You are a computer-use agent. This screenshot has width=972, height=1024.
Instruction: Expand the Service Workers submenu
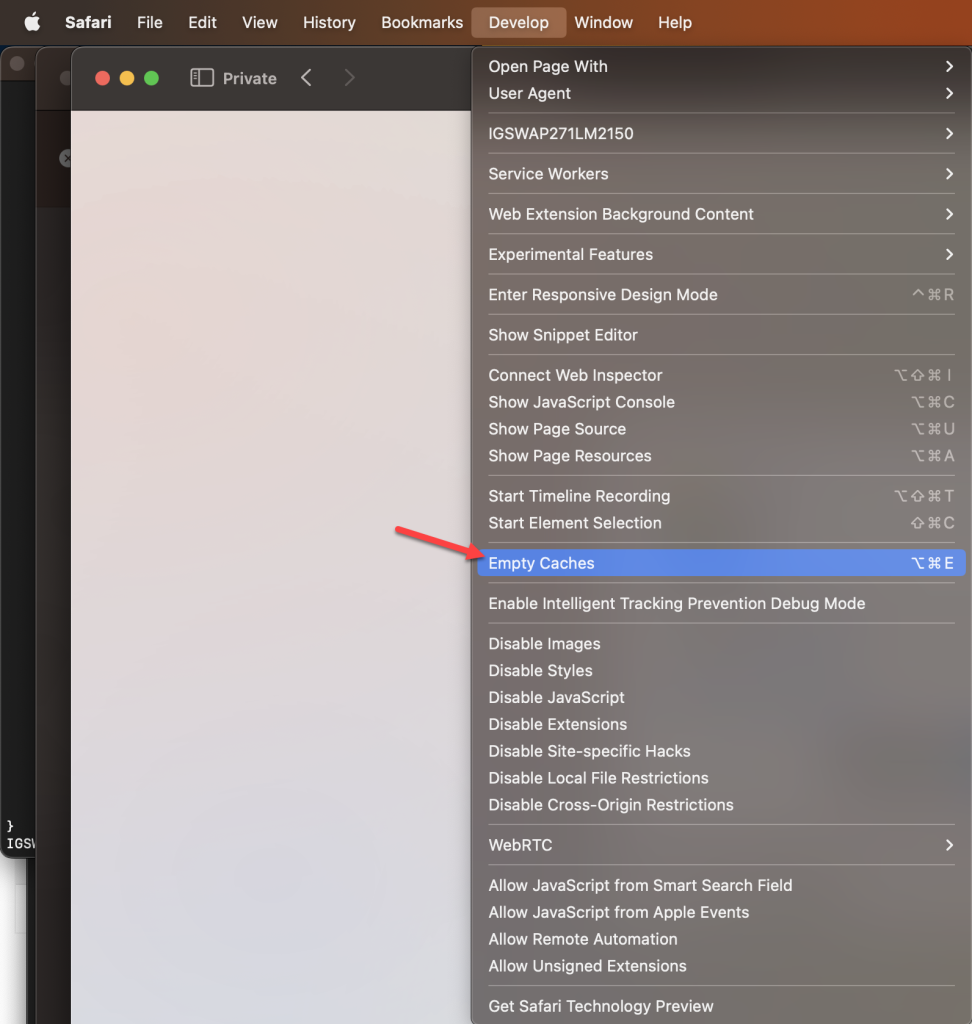pos(721,174)
